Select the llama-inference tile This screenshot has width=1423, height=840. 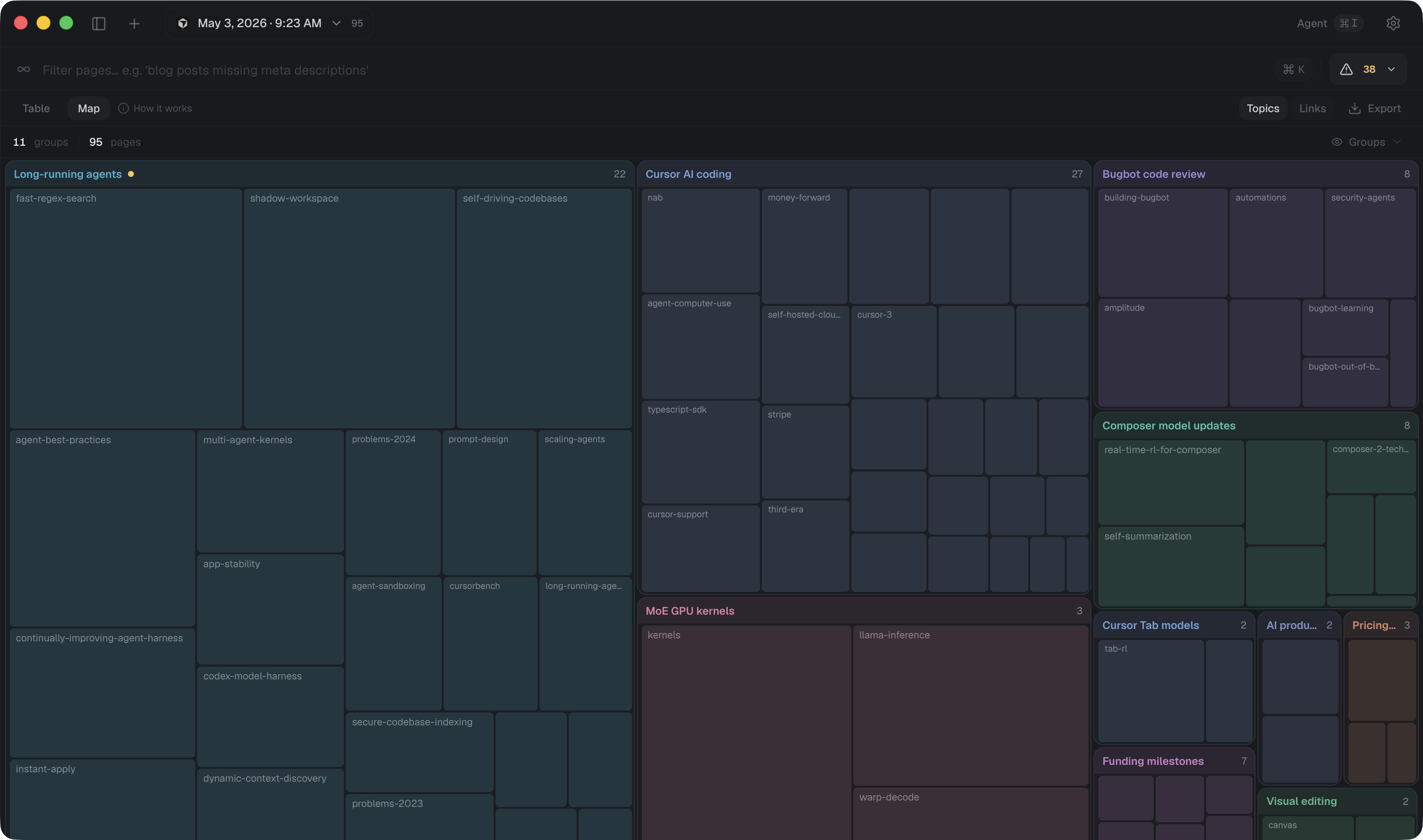(x=970, y=705)
